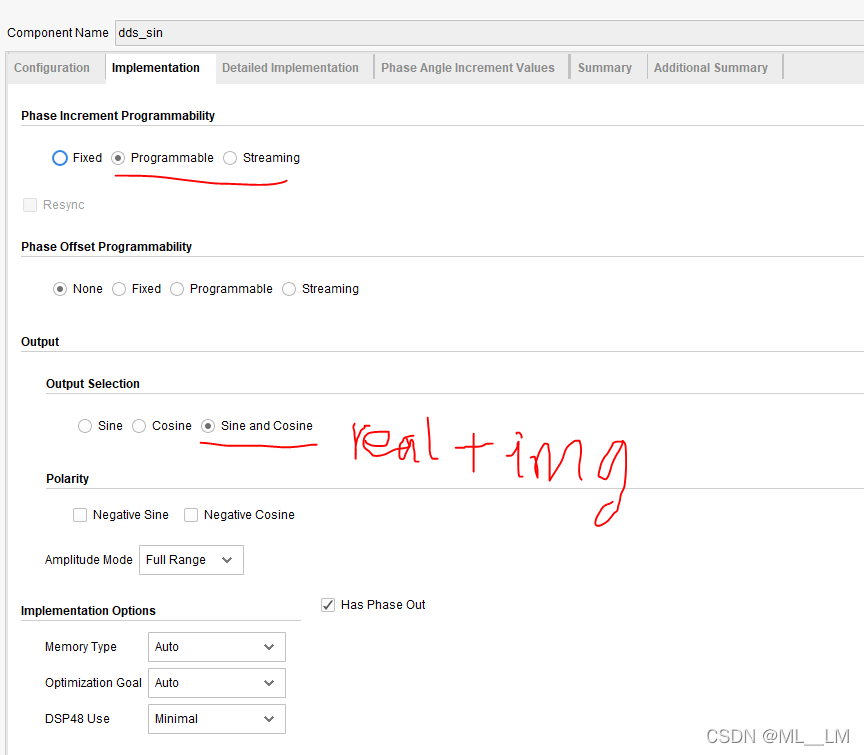Click the Phase Increment Programmability heading
The width and height of the screenshot is (864, 755).
(x=118, y=116)
